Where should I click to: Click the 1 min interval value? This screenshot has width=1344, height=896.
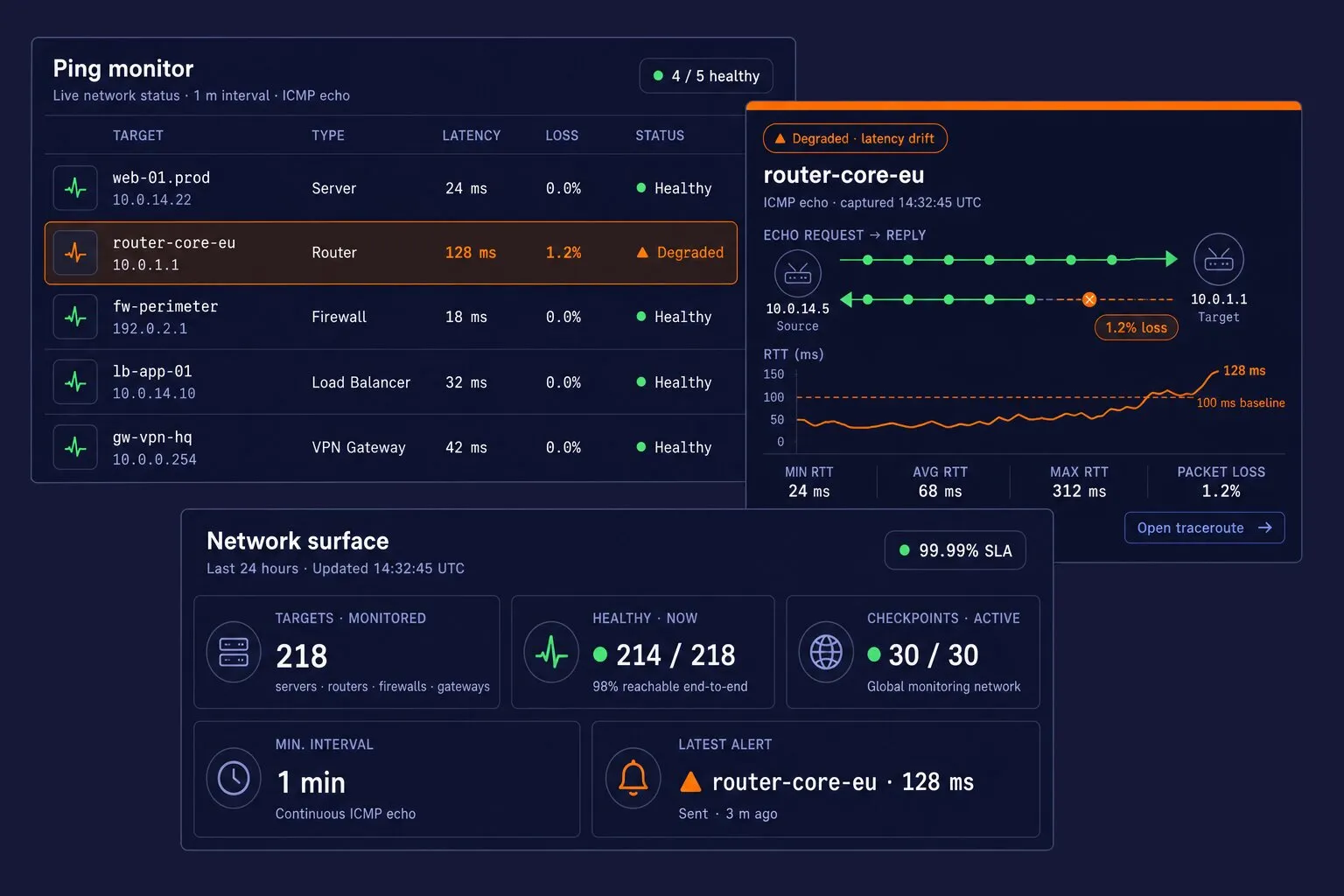[x=311, y=782]
